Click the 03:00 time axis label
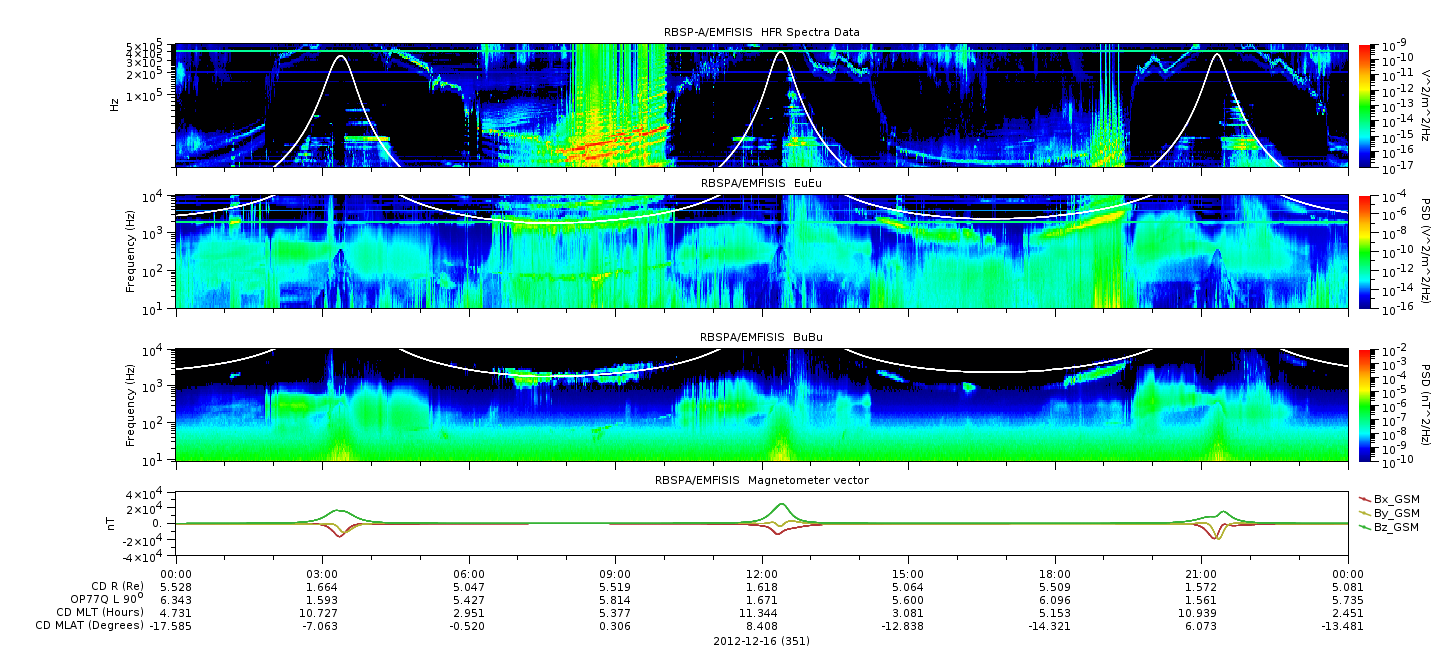 pyautogui.click(x=322, y=573)
